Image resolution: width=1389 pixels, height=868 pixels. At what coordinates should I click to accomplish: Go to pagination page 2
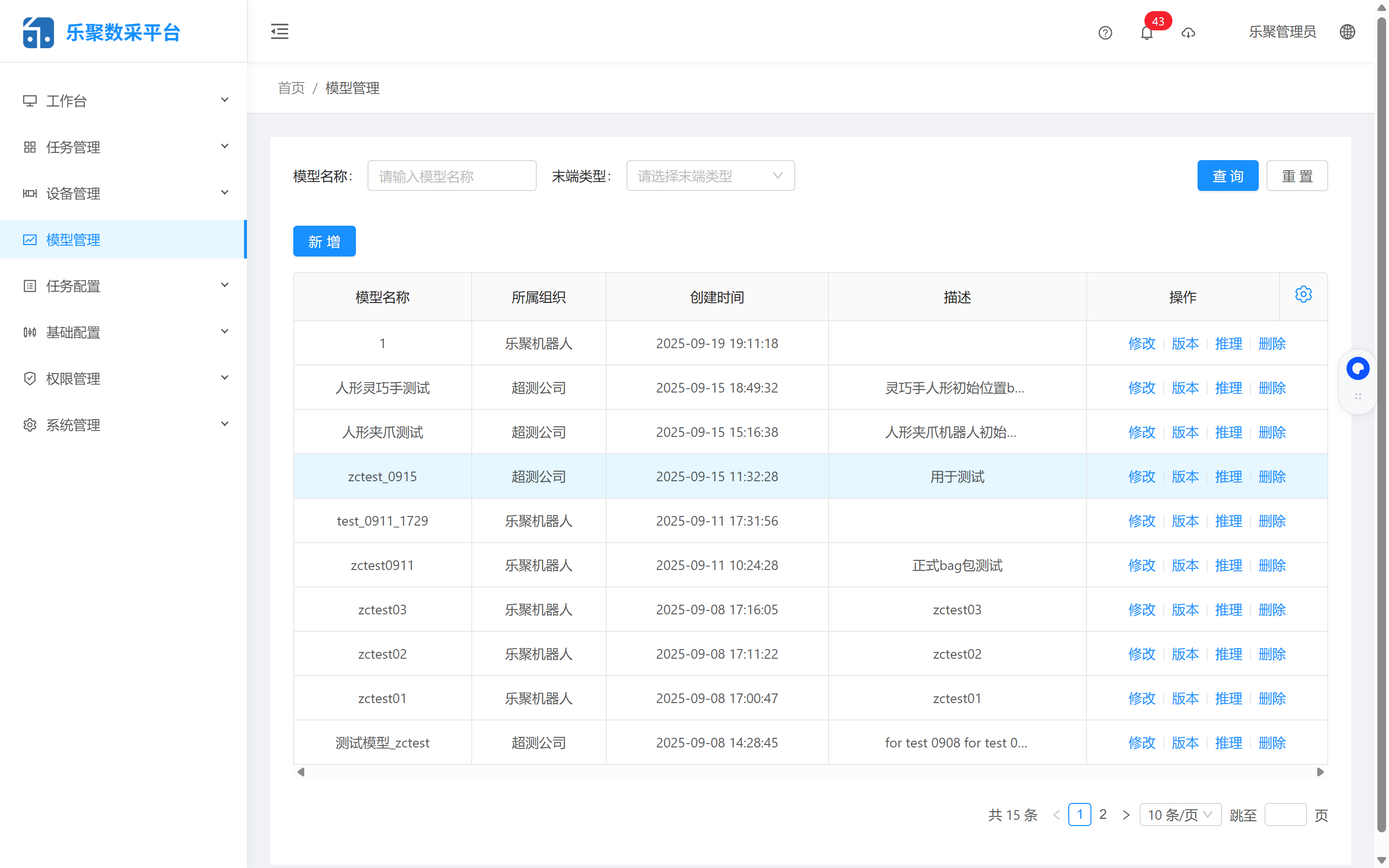tap(1103, 814)
